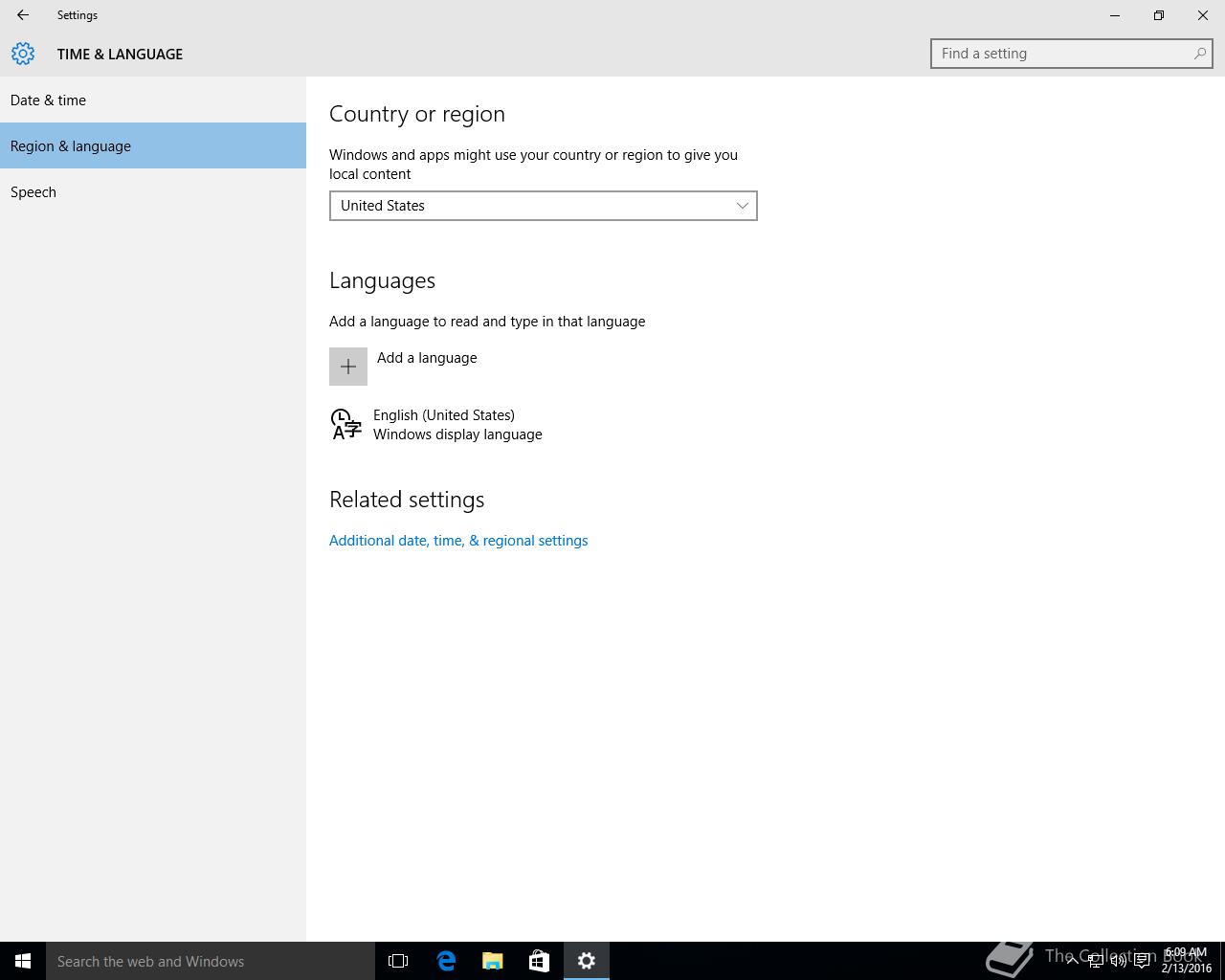Viewport: 1225px width, 980px height.
Task: Click the Country or region heading
Action: [417, 114]
